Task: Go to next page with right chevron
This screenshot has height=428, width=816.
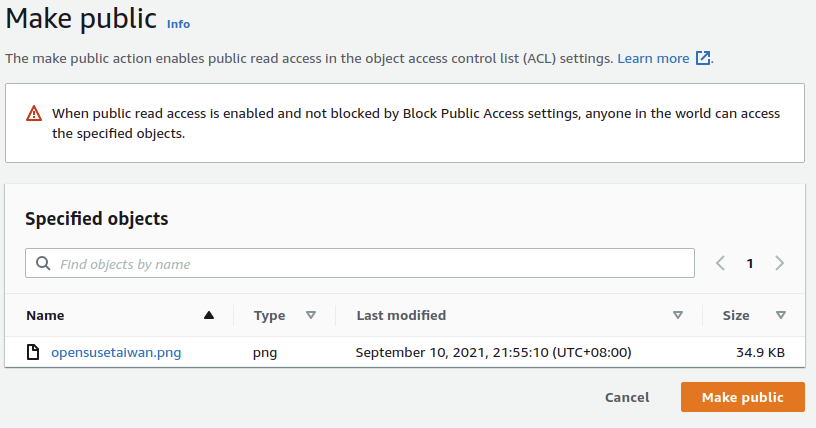Action: point(779,263)
